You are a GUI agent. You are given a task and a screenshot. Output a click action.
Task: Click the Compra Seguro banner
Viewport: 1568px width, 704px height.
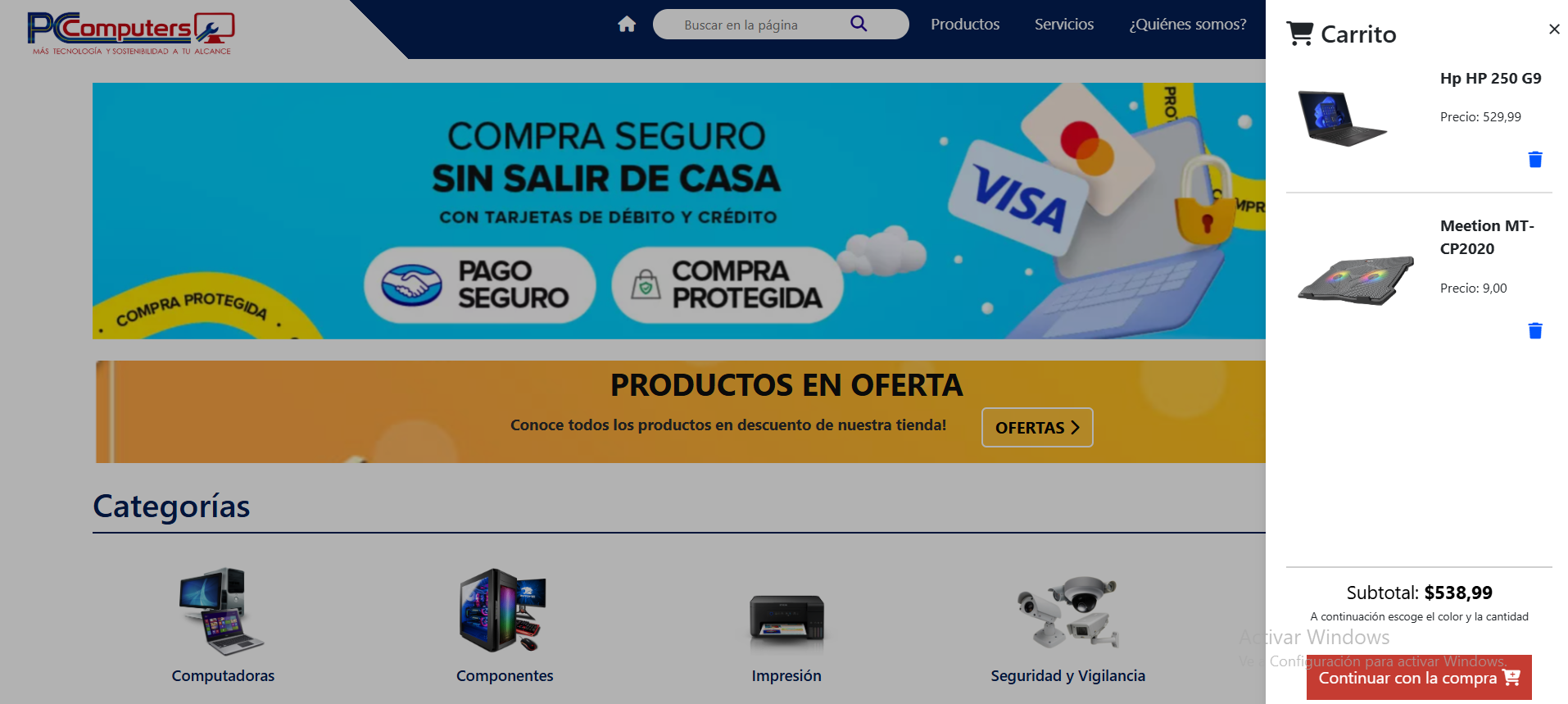(x=678, y=211)
